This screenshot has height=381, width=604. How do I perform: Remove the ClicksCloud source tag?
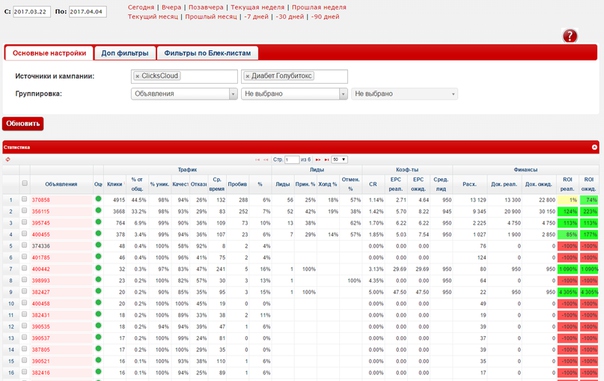[x=138, y=76]
